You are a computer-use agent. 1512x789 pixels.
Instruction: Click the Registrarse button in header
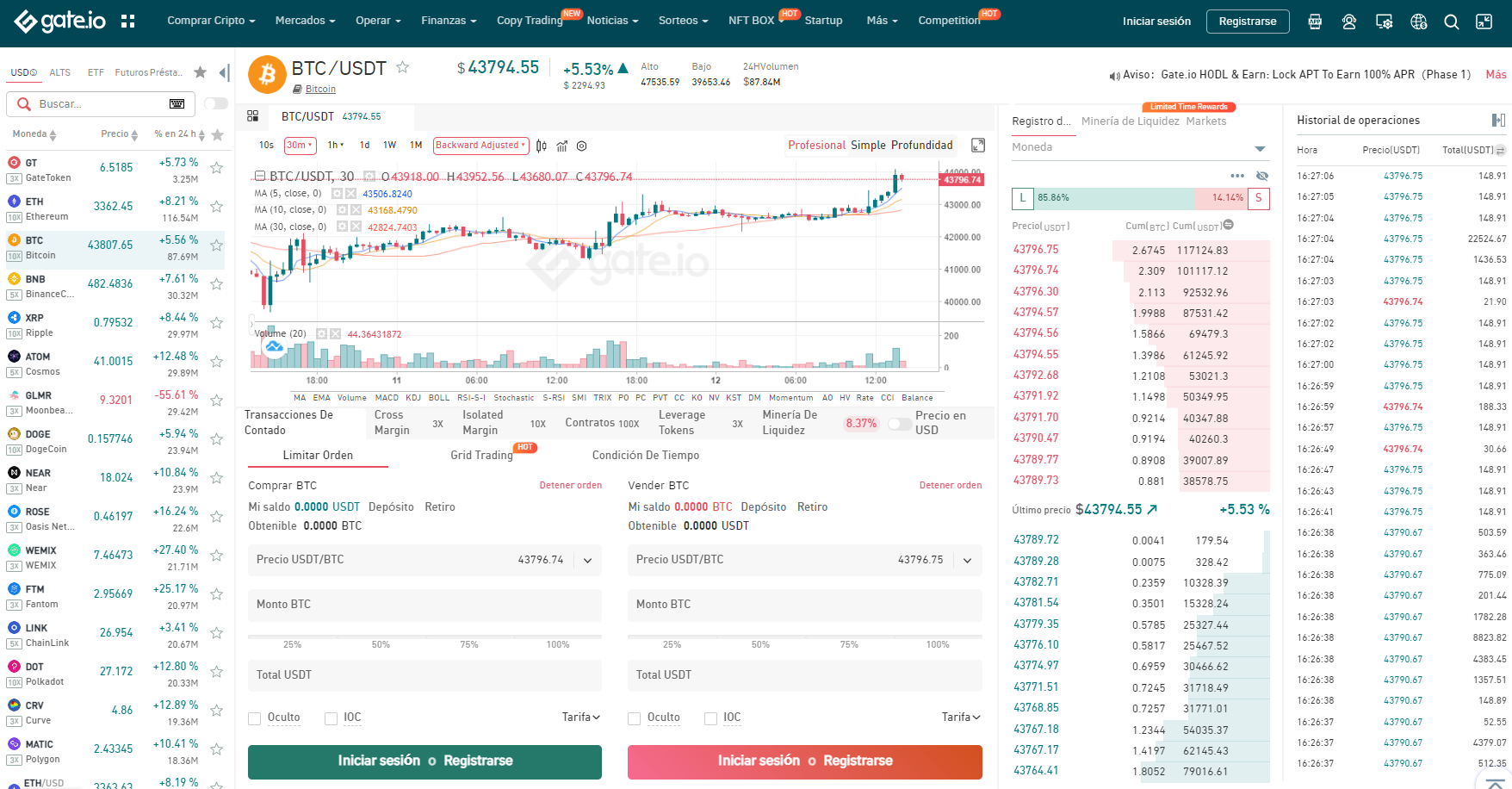click(x=1247, y=22)
